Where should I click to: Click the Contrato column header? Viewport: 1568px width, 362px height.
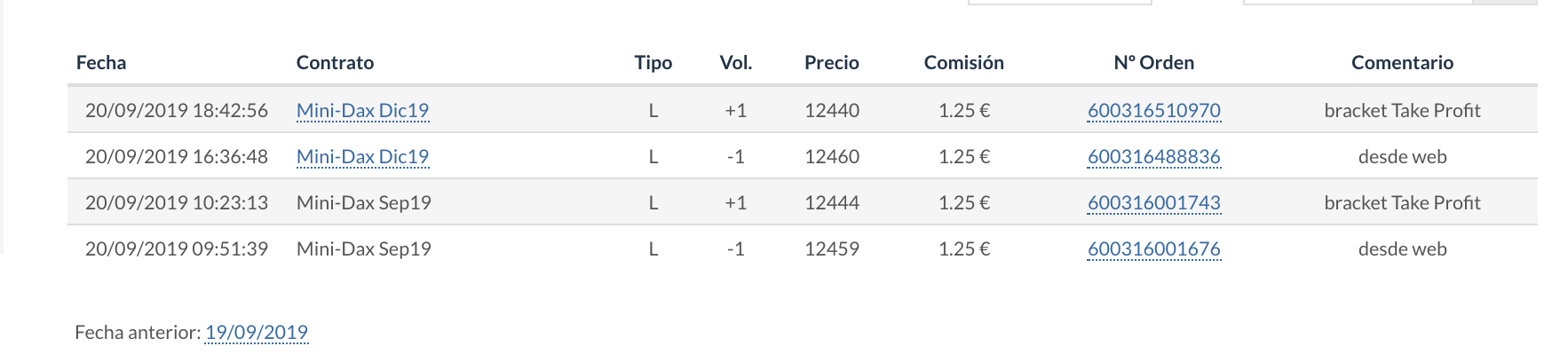coord(335,63)
